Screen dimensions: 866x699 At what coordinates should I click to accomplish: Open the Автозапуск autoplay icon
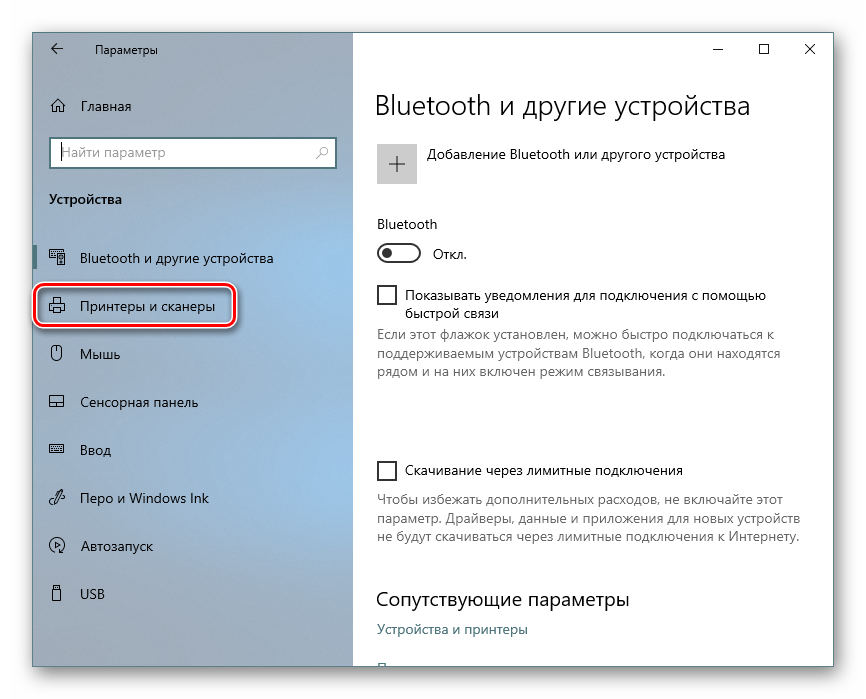click(57, 546)
